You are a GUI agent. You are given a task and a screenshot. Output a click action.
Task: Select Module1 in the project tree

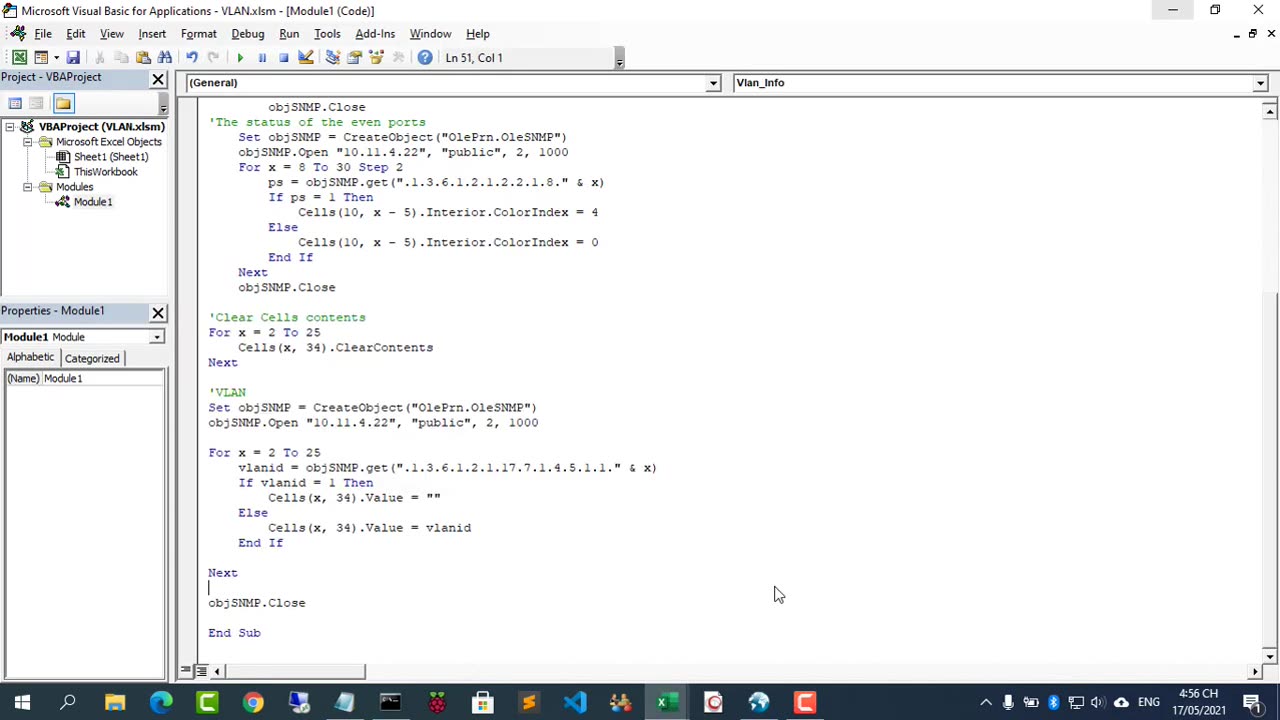(x=93, y=202)
